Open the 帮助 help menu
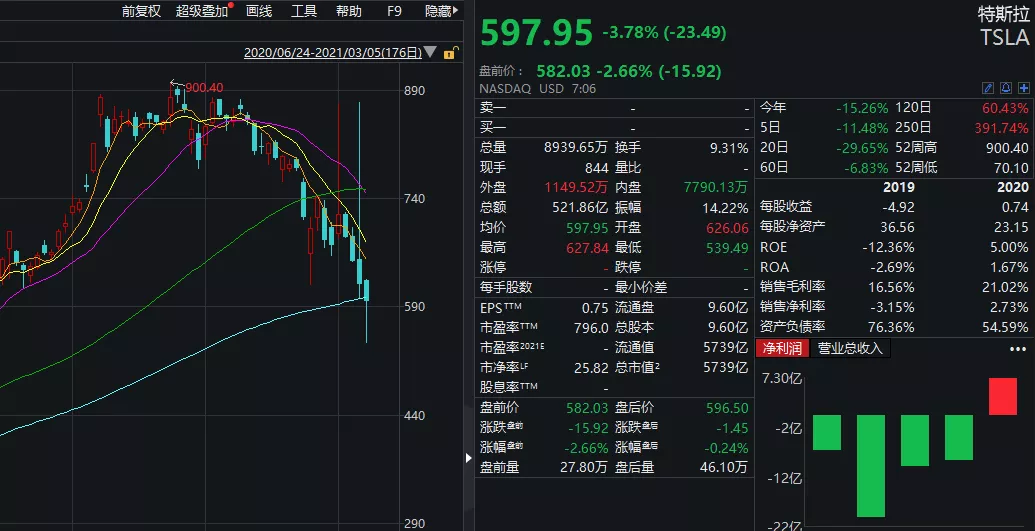1035x531 pixels. [x=349, y=11]
